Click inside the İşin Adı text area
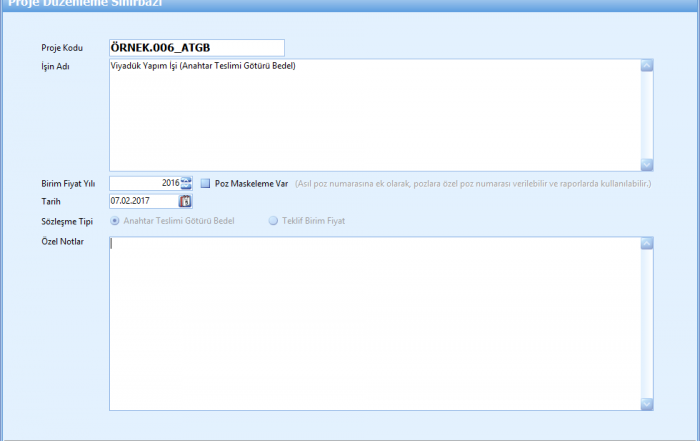700x441 pixels. (x=373, y=115)
